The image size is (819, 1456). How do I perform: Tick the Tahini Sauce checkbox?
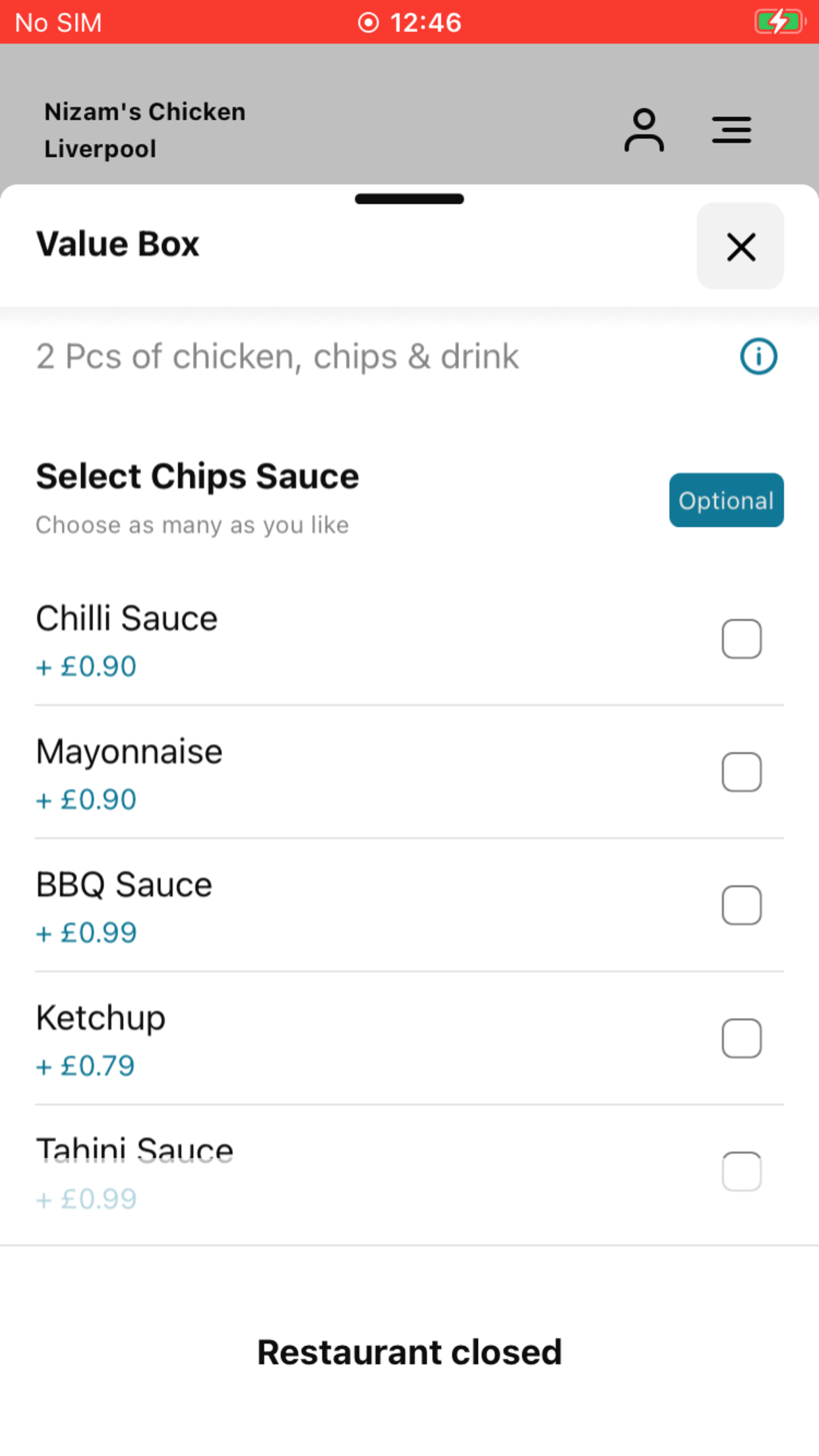coord(741,1172)
